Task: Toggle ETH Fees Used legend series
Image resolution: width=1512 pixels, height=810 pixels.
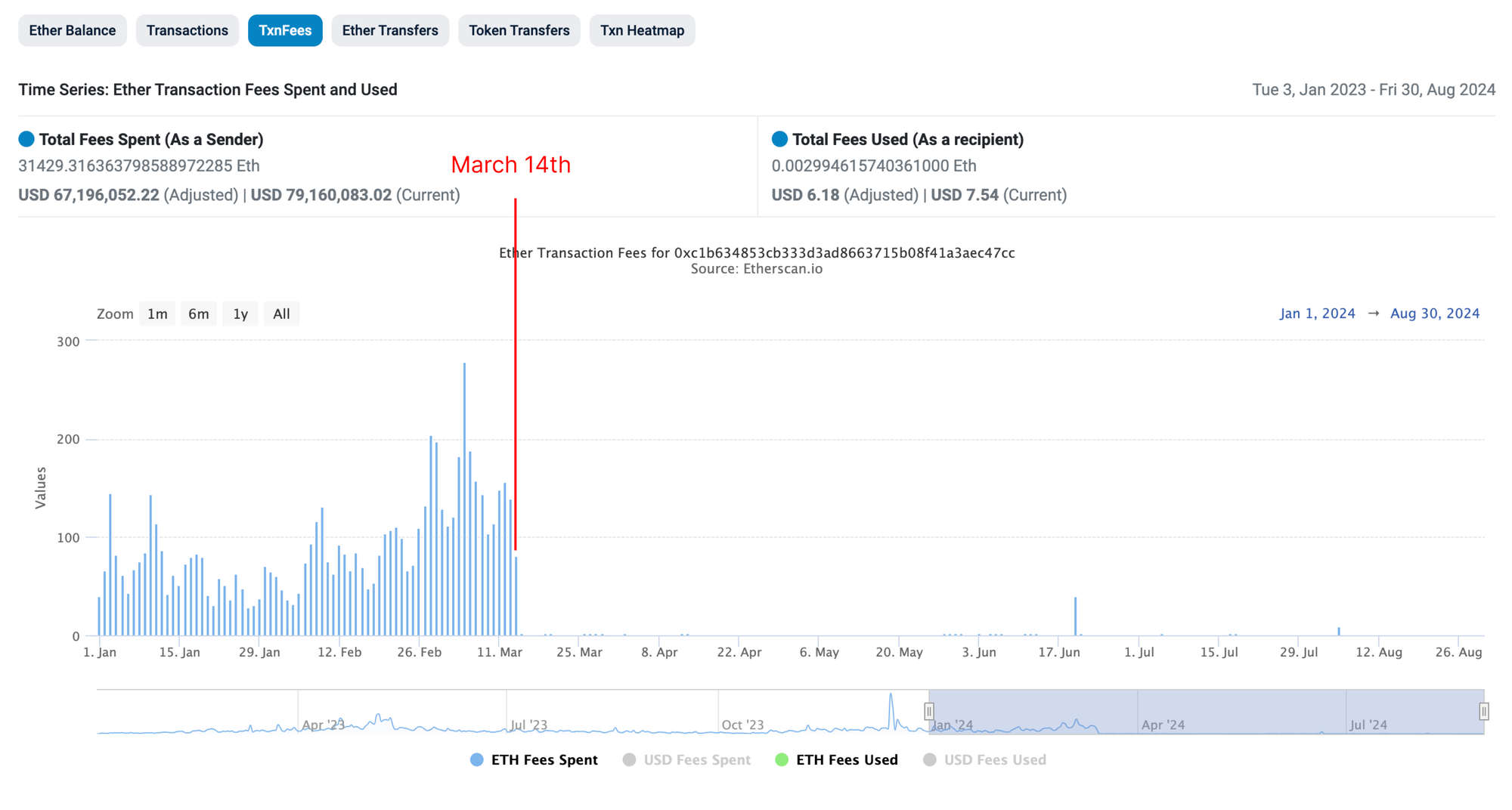Action: point(837,760)
